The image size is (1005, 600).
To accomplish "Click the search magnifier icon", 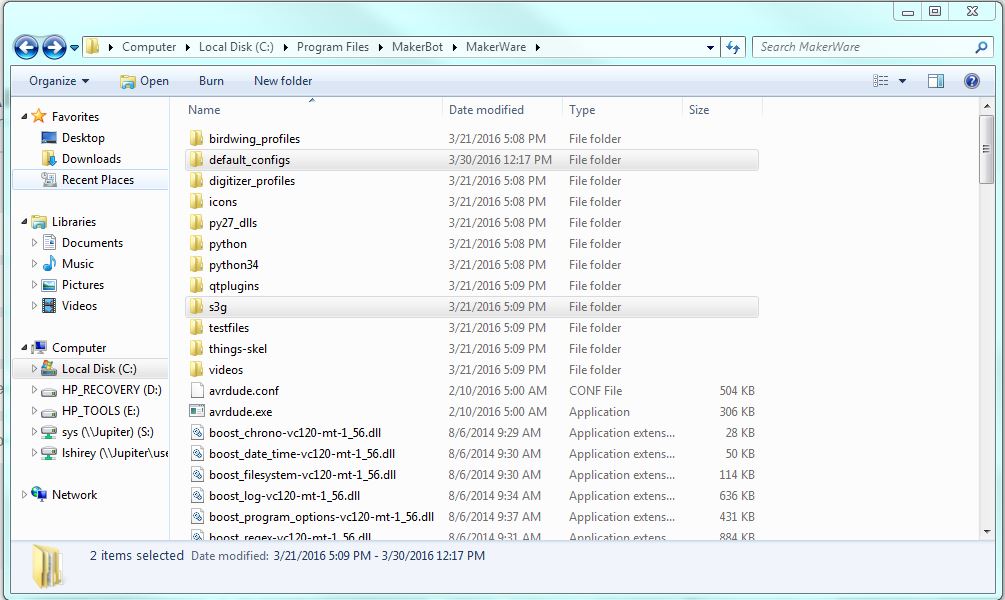I will point(981,47).
